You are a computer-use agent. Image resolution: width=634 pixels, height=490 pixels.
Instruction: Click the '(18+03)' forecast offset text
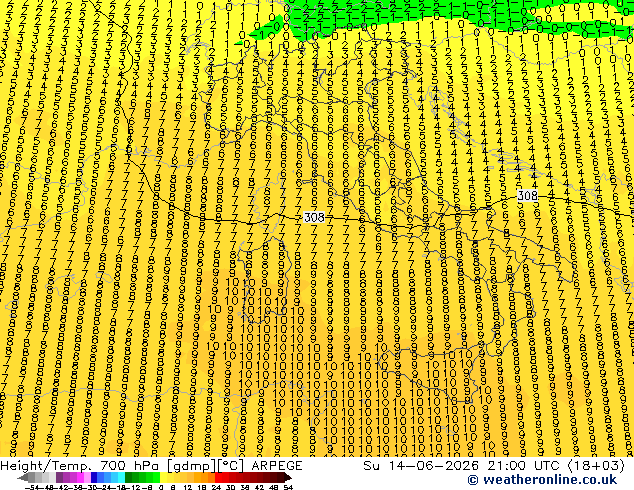(596, 466)
